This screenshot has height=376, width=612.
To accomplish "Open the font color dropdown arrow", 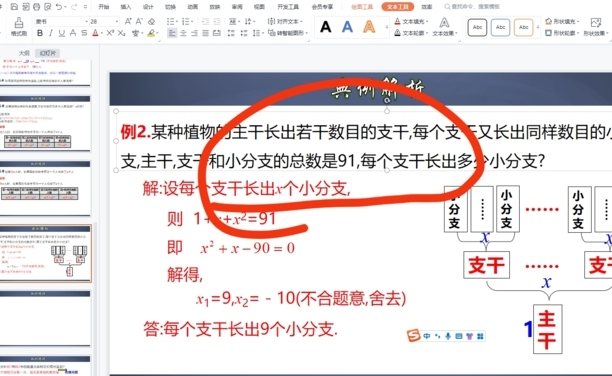I will click(x=102, y=34).
